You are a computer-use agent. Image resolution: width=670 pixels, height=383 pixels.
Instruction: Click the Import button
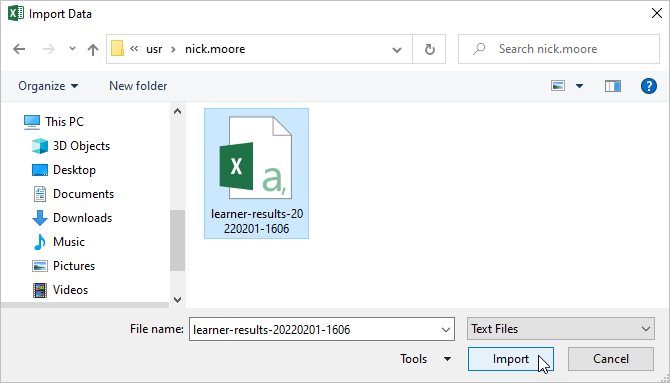[x=511, y=359]
